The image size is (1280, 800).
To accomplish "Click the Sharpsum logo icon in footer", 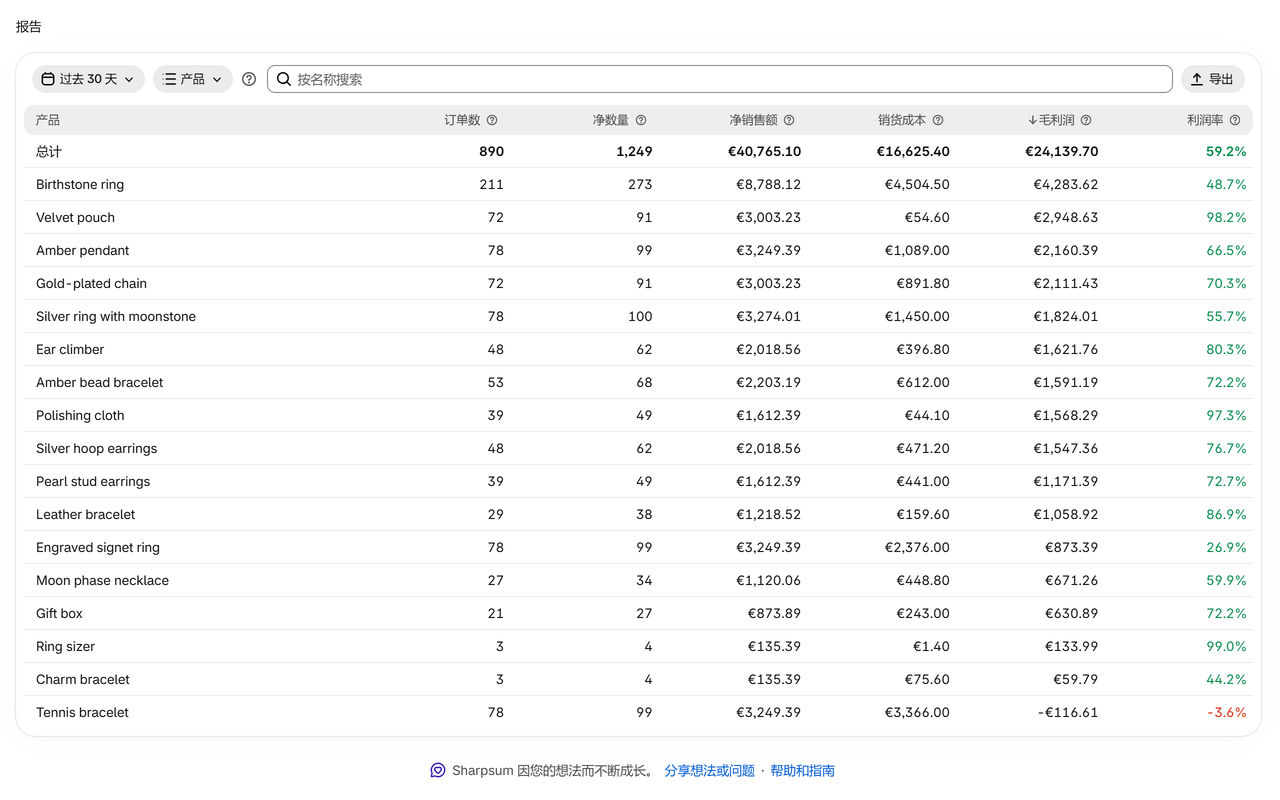I will point(438,770).
